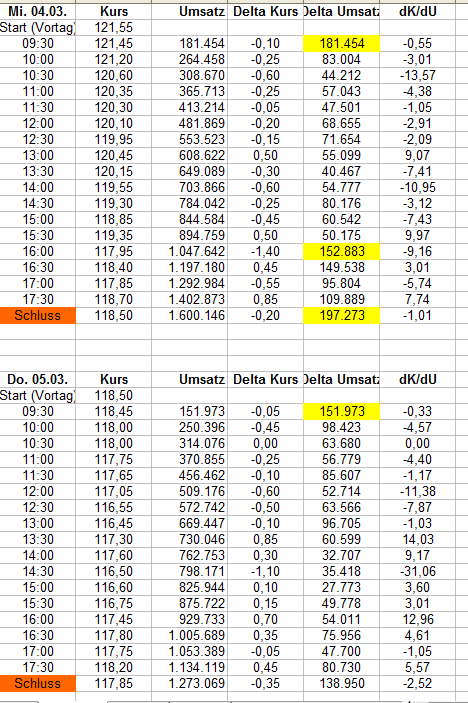Click Umsatz value 1.134.119

pos(197,668)
